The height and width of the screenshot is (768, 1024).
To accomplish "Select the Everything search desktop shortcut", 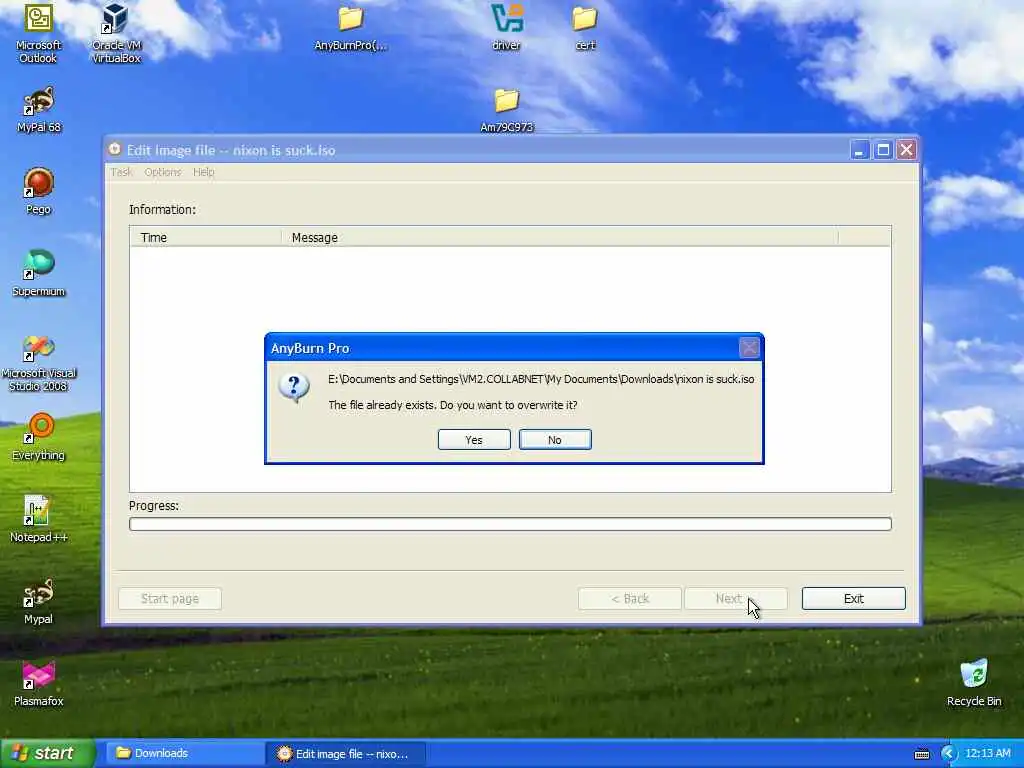I will (x=39, y=438).
